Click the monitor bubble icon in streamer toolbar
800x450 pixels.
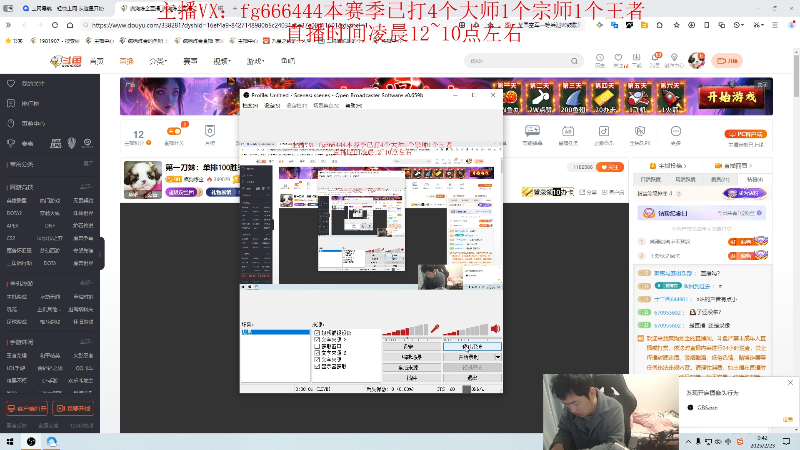pyautogui.click(x=532, y=131)
